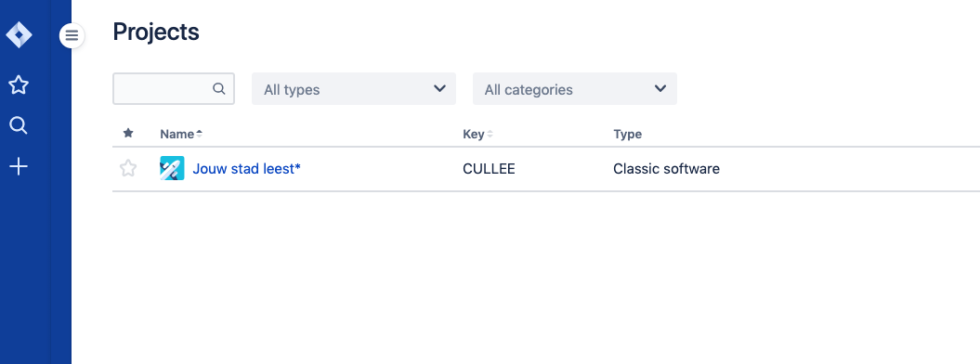
Task: Star the Jouw stad leest project
Action: [128, 168]
